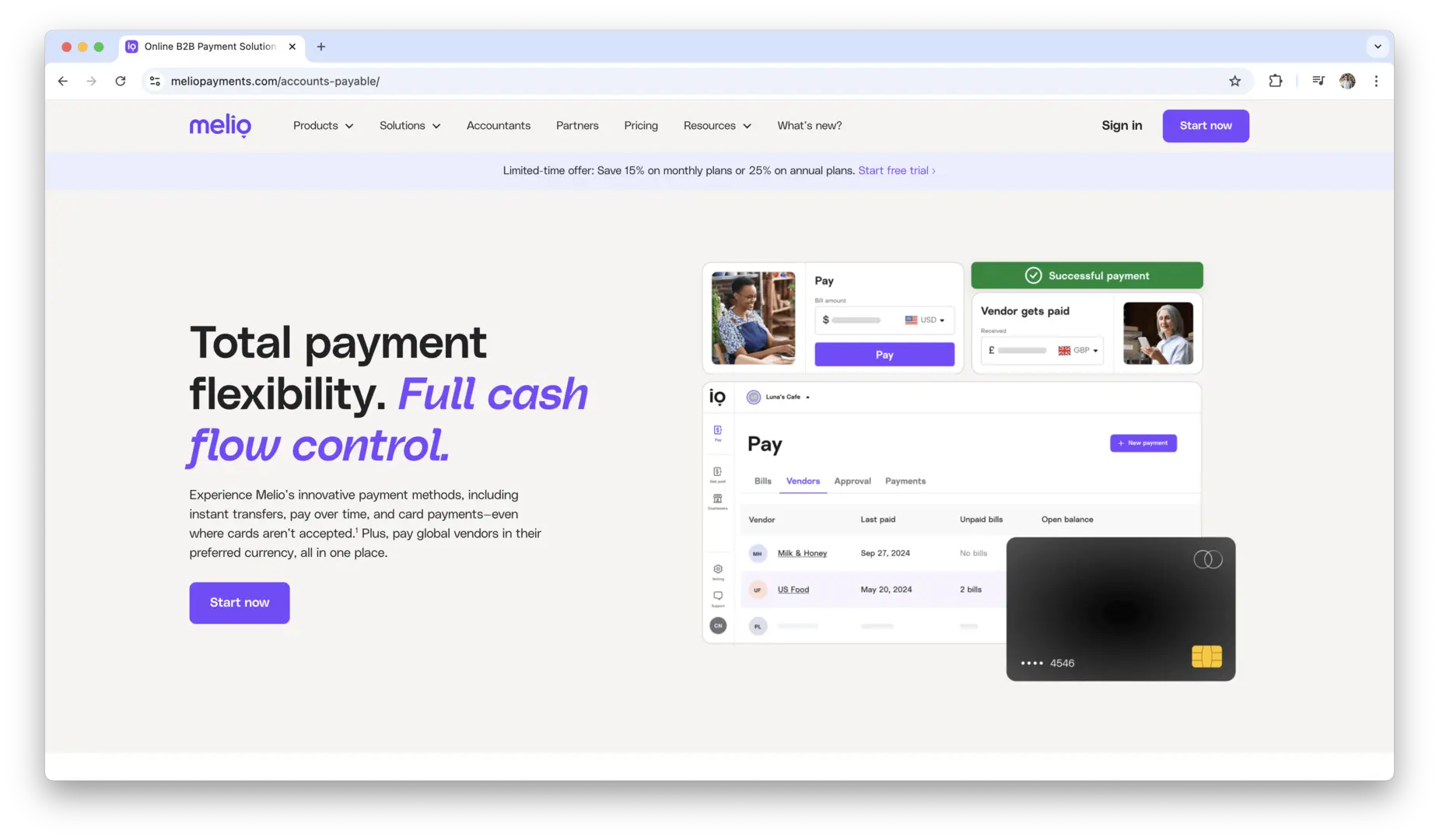Open the Accountants page
1439x840 pixels.
point(499,125)
